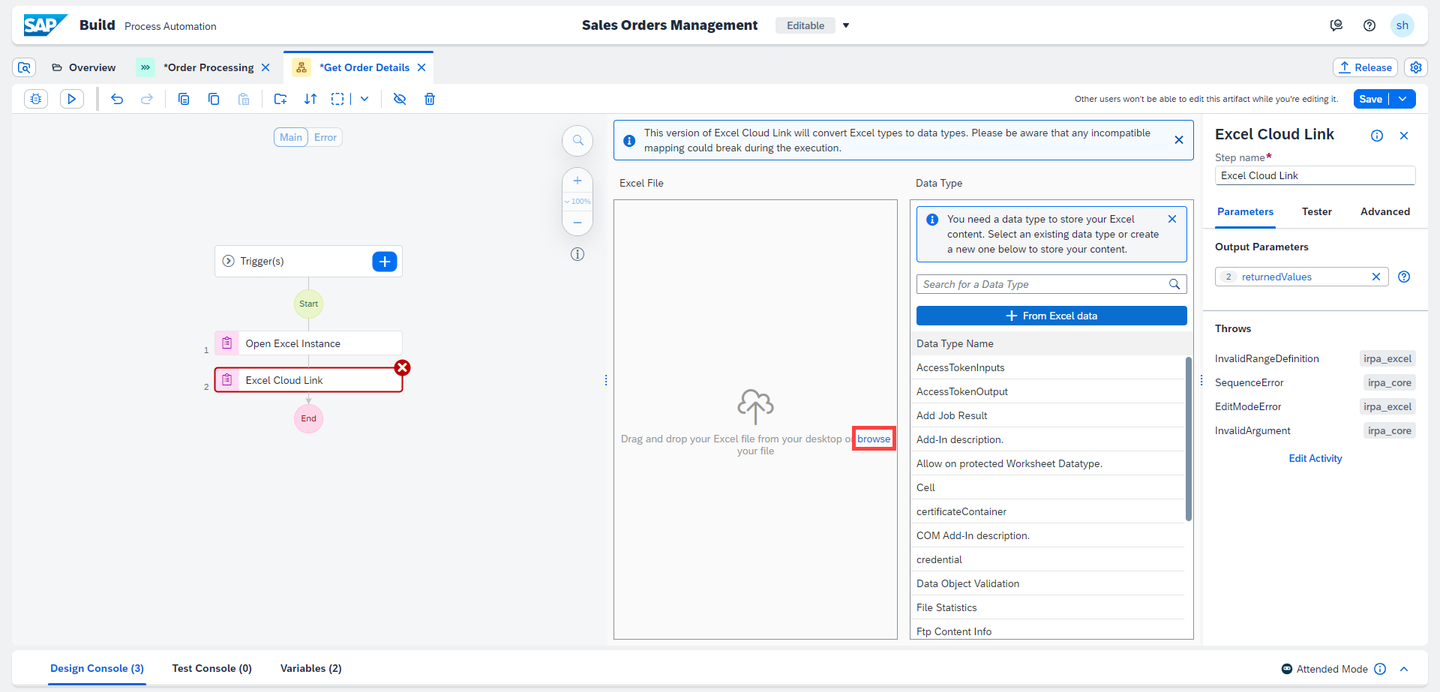Expand the Trigger(s) chevron
Image resolution: width=1440 pixels, height=692 pixels.
pos(228,261)
